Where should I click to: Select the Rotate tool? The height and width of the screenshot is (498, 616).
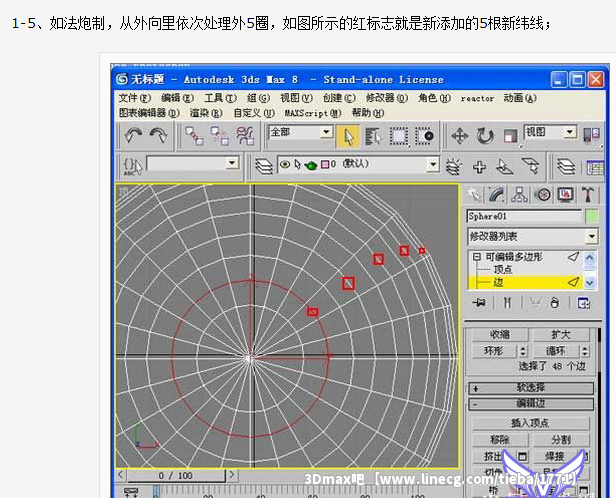[x=485, y=136]
